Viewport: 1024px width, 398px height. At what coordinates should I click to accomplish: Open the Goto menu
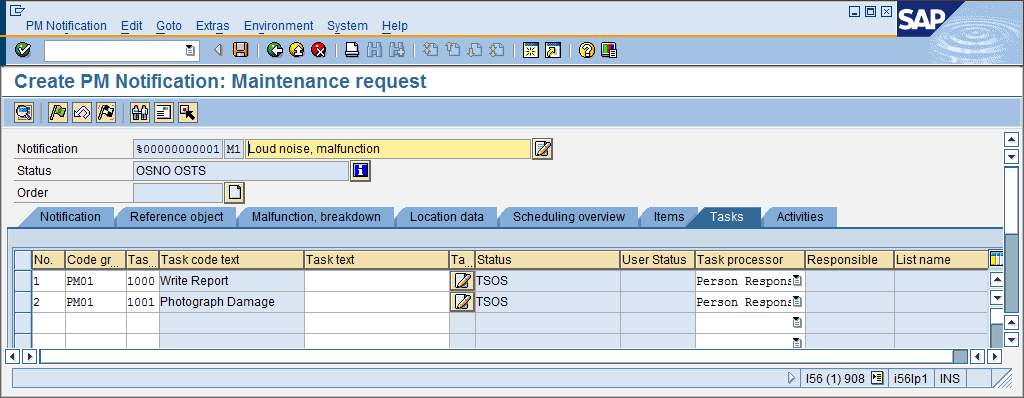168,25
